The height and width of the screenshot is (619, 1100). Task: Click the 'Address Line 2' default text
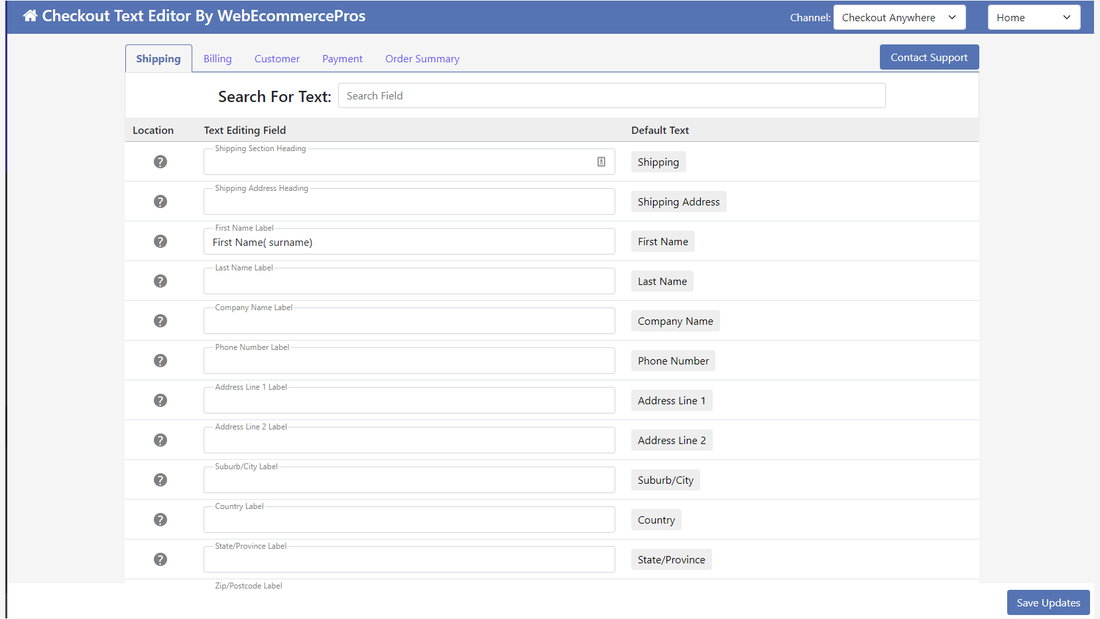(x=671, y=440)
